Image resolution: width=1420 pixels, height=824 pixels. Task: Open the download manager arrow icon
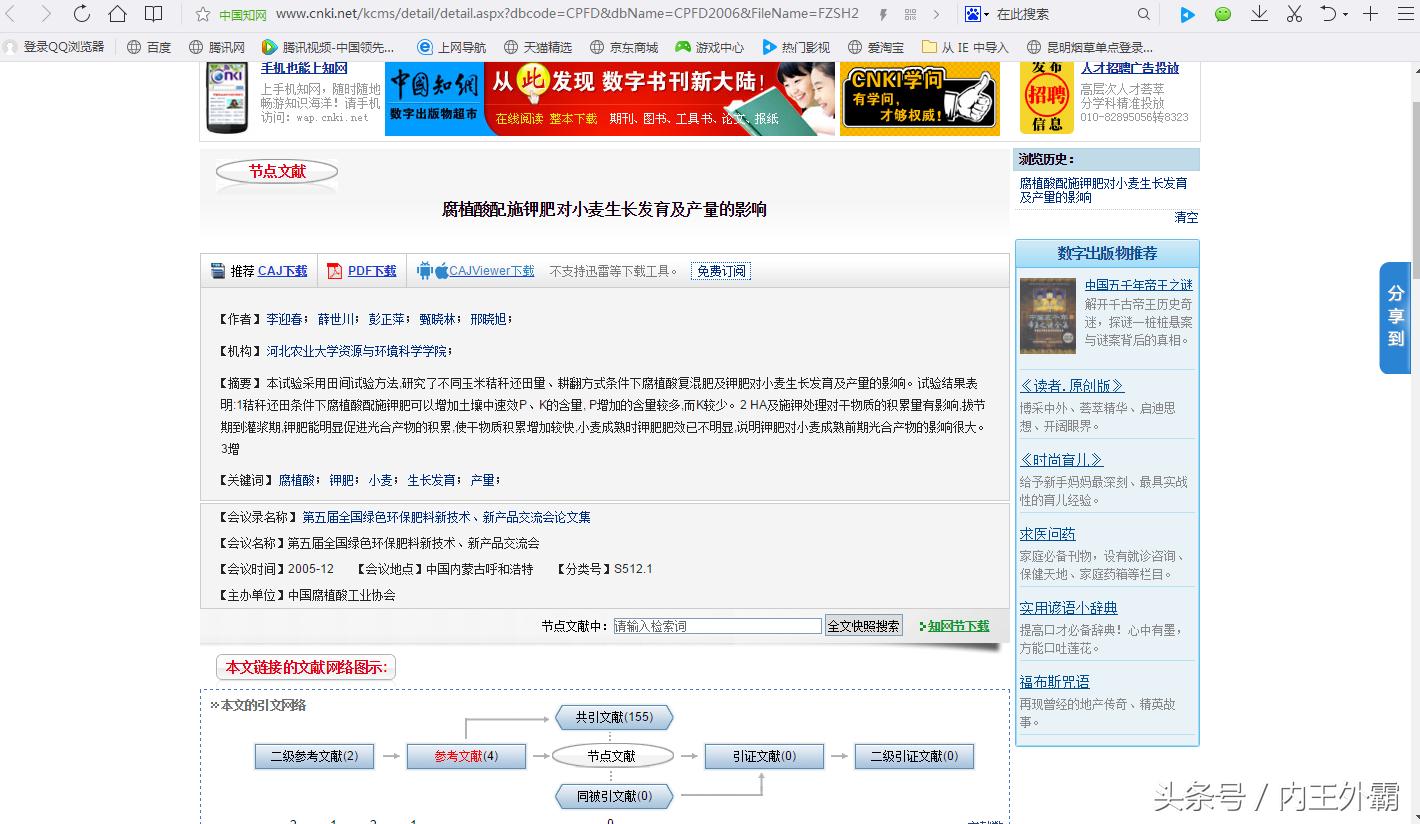tap(1259, 14)
